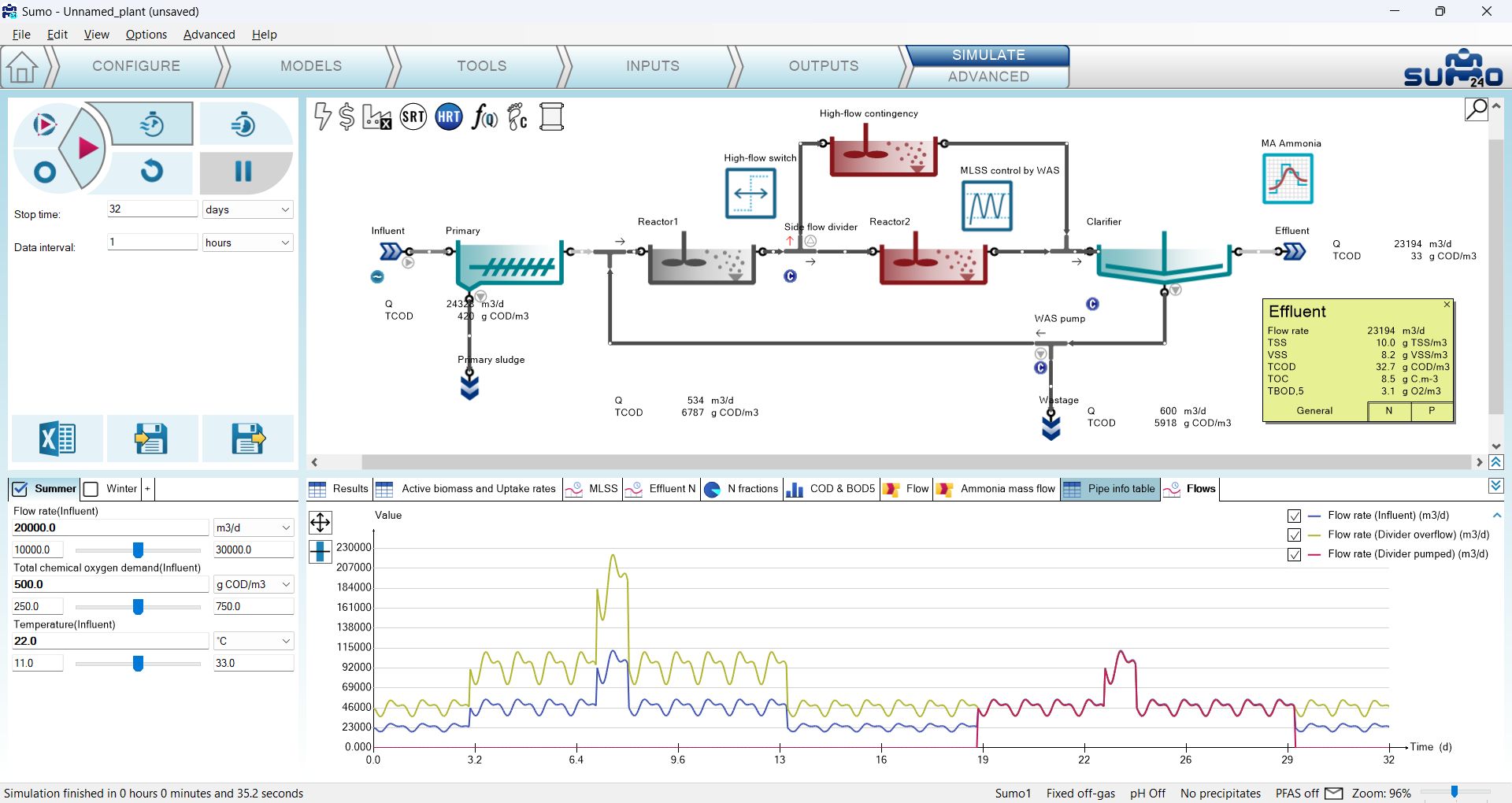1512x803 pixels.
Task: Open the Help menu
Action: [x=264, y=35]
